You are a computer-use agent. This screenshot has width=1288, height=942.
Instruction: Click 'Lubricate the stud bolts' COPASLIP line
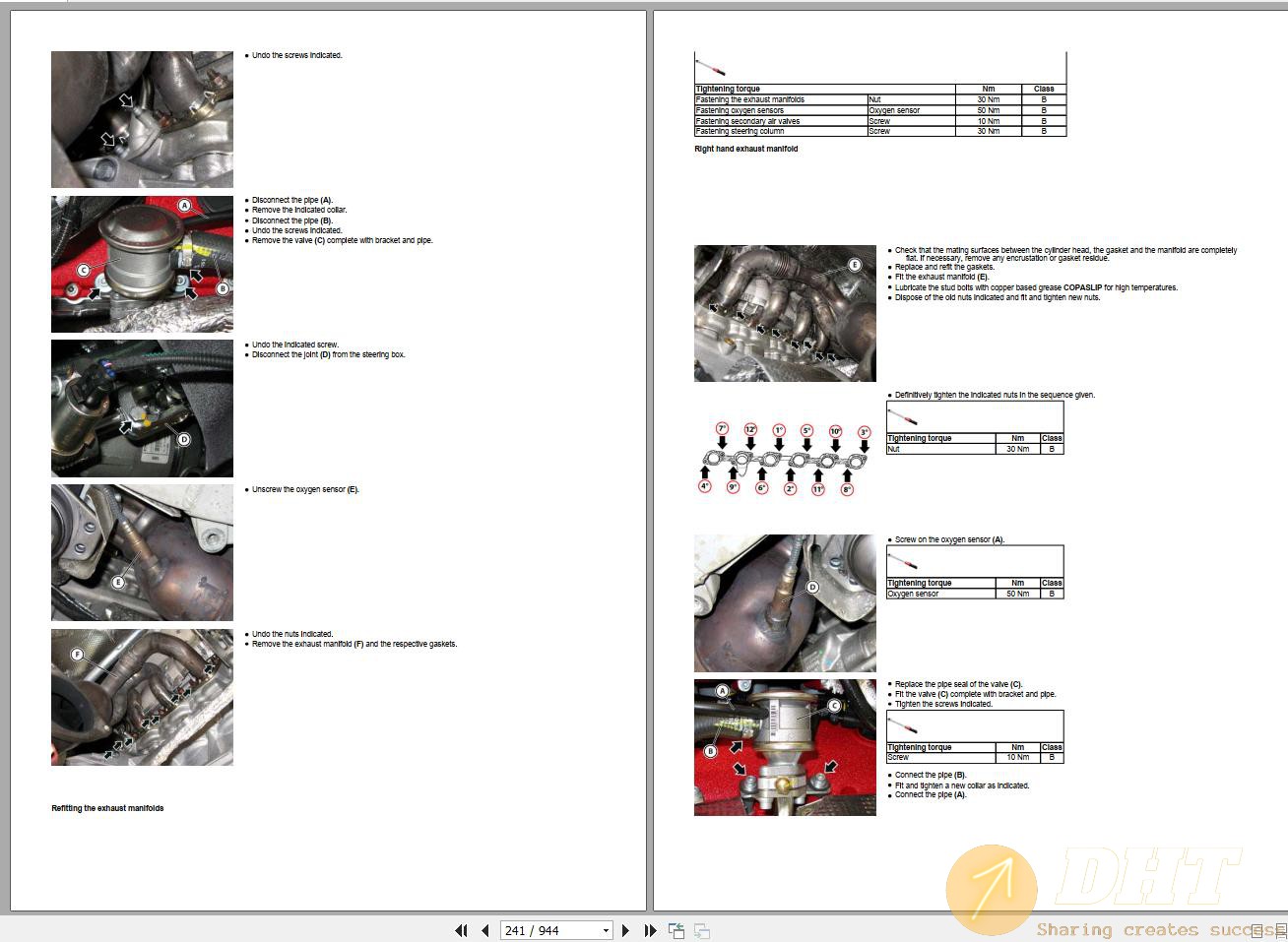click(1036, 287)
